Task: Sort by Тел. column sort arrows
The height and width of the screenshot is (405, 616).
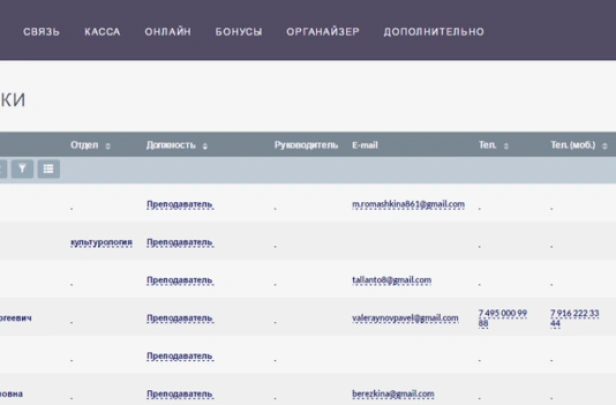Action: tap(506, 146)
